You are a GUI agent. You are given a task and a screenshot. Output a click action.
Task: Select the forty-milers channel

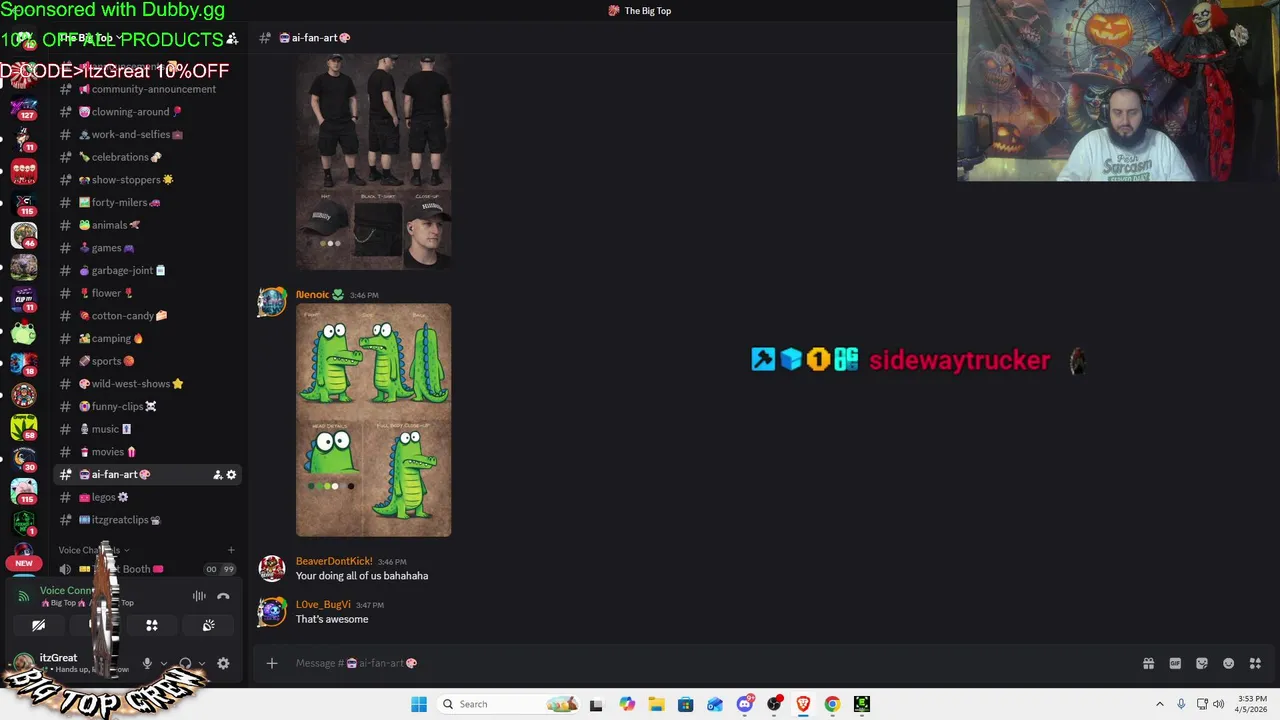[x=147, y=202]
